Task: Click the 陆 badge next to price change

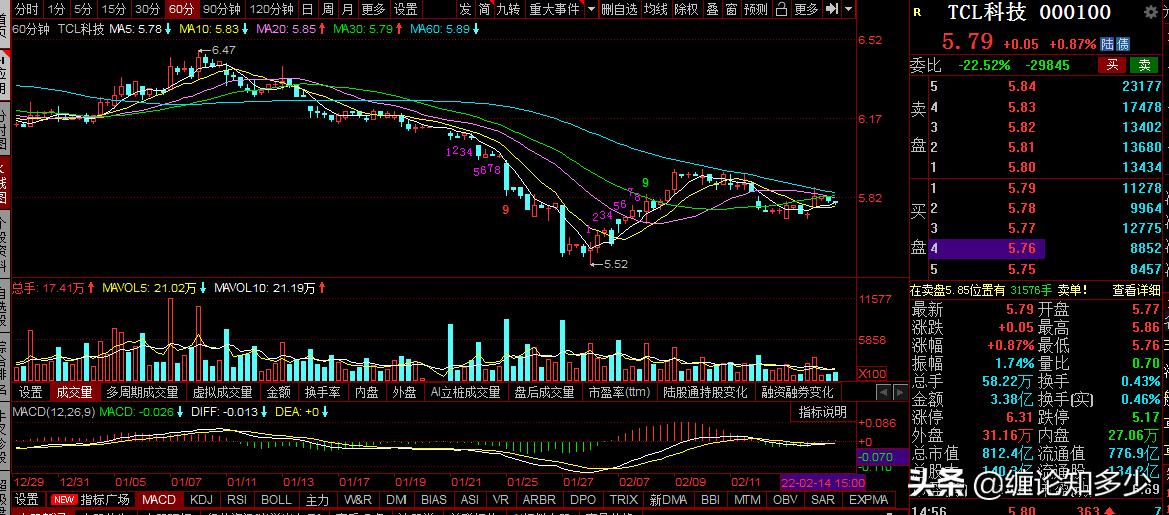Action: [1106, 44]
